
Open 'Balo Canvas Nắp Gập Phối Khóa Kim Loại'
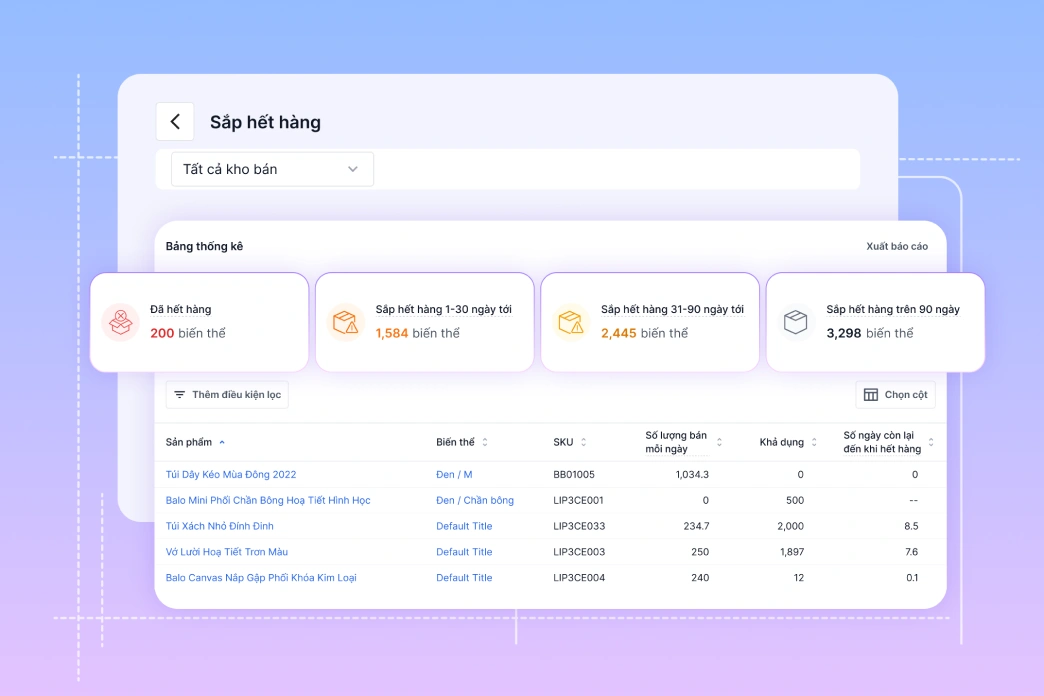pos(261,578)
